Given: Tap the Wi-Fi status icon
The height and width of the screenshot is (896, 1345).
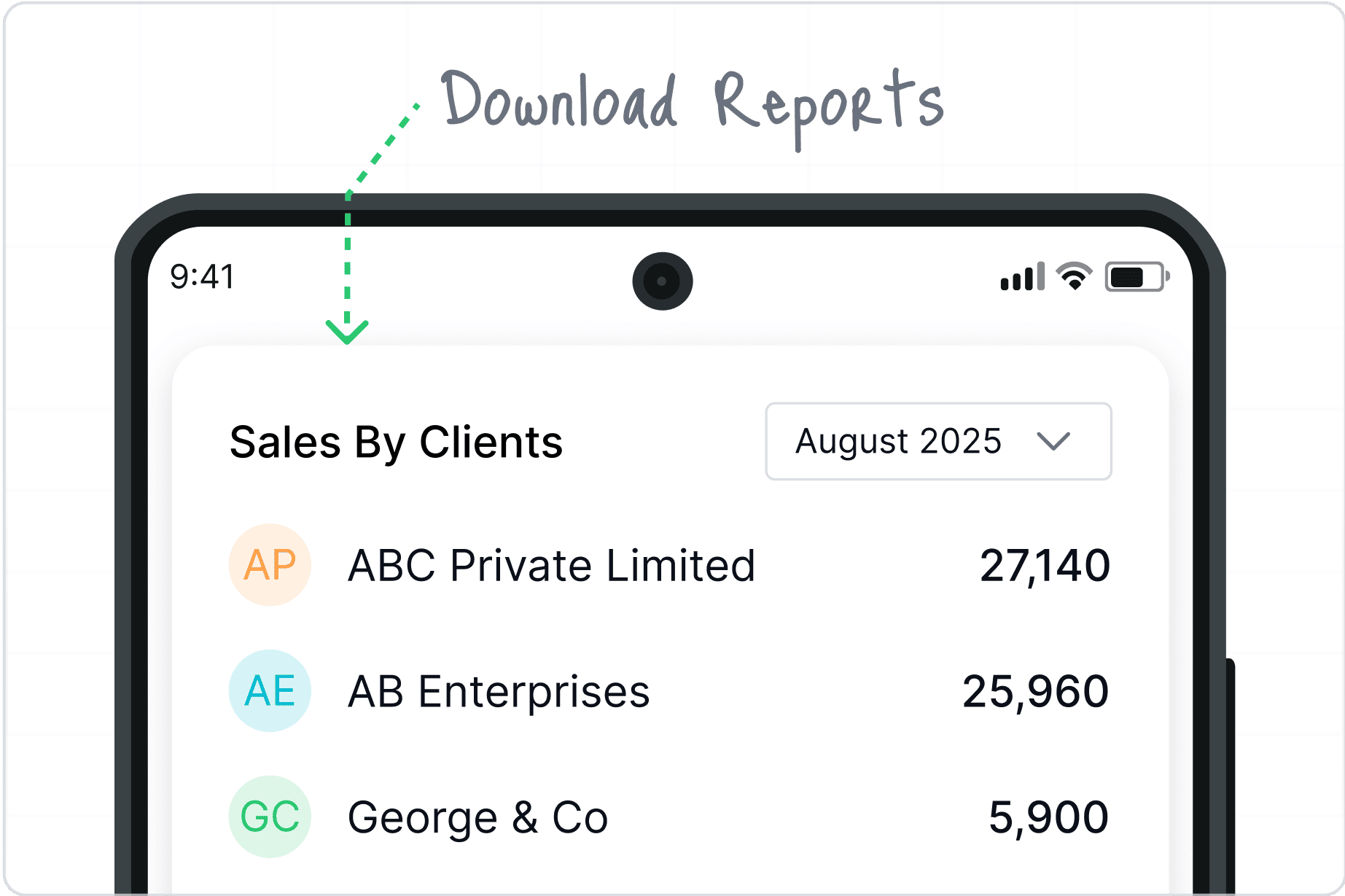Looking at the screenshot, I should click(x=1075, y=276).
